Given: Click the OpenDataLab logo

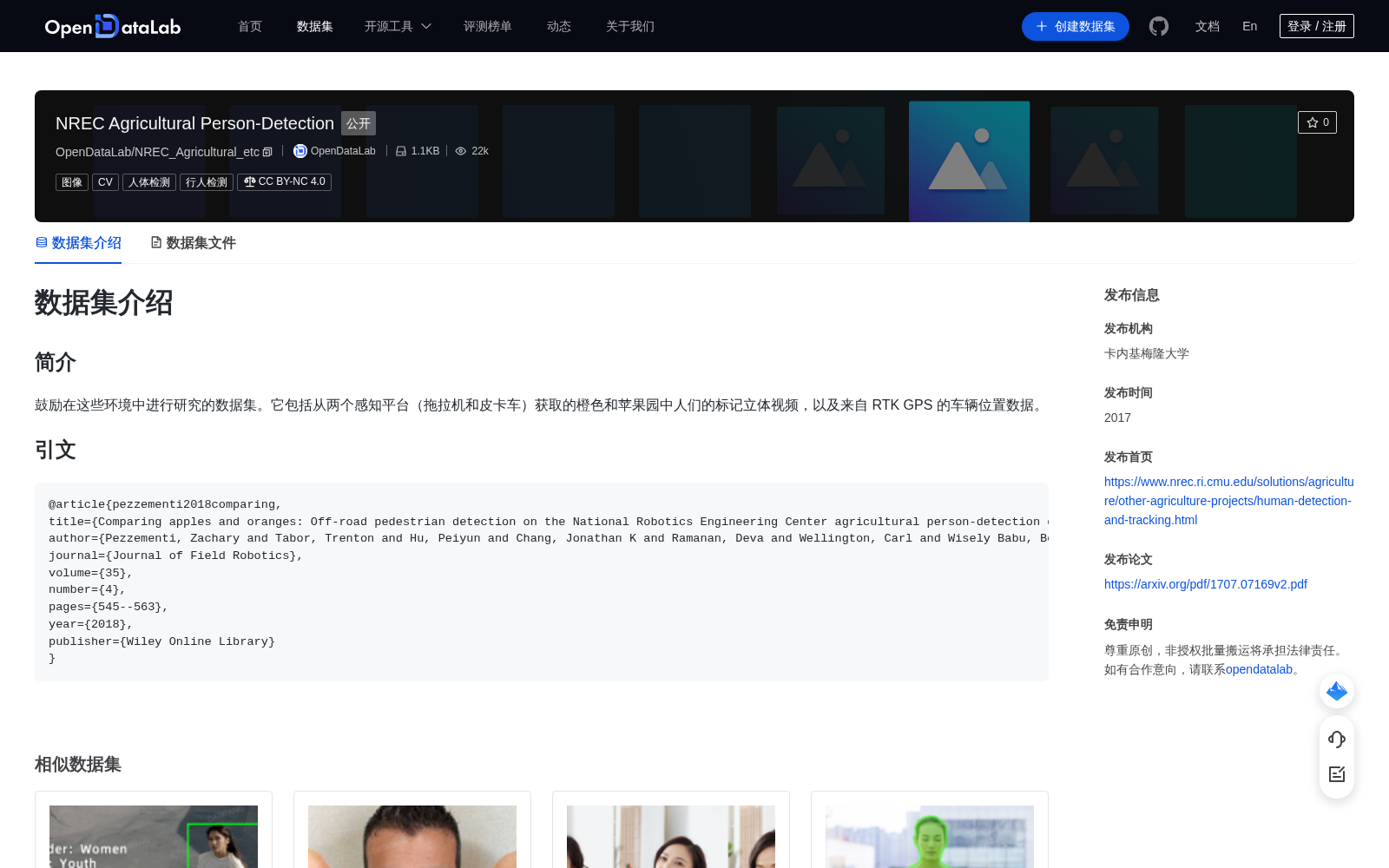Looking at the screenshot, I should click(x=113, y=26).
